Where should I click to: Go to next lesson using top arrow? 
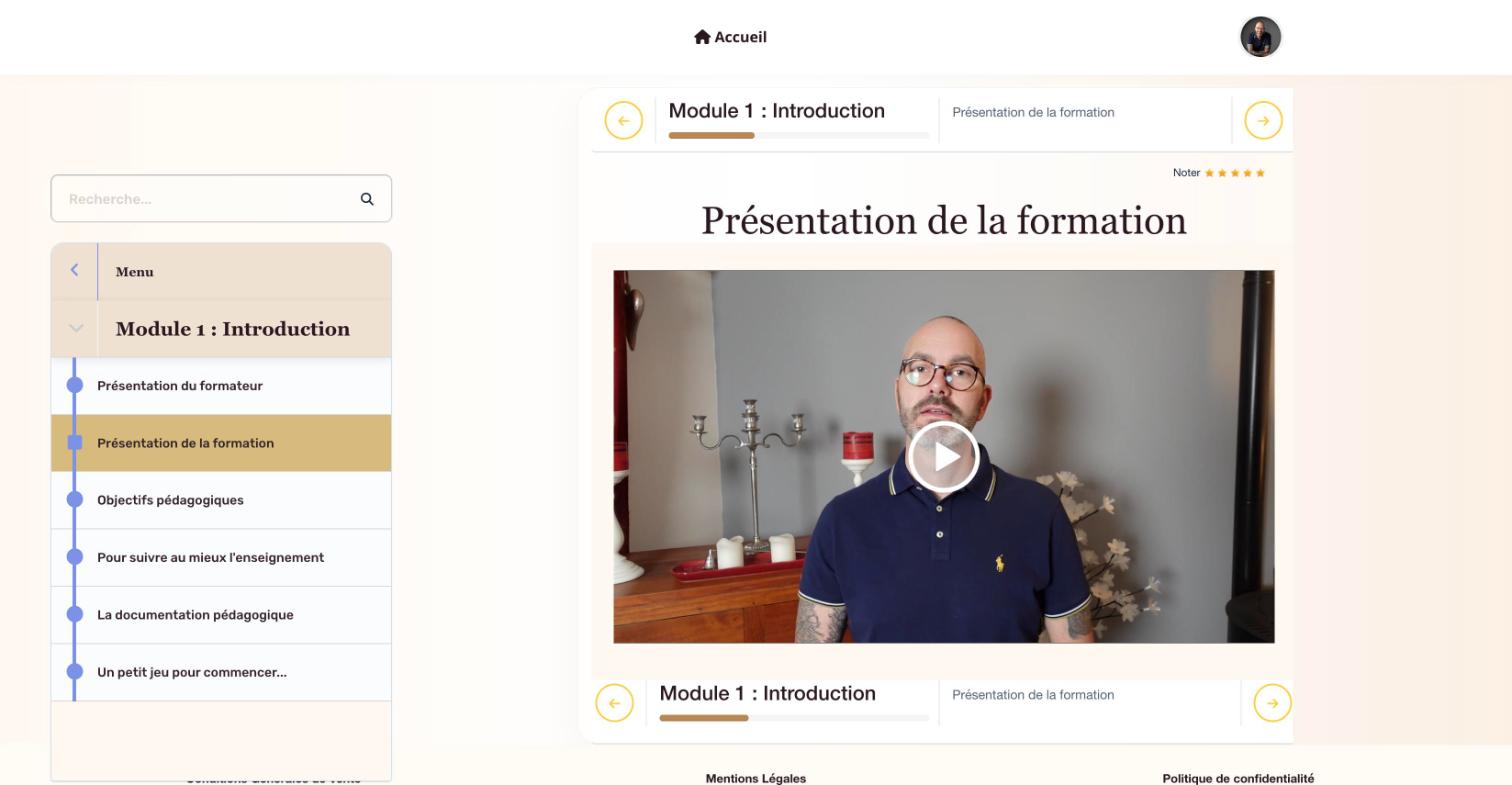(1263, 121)
